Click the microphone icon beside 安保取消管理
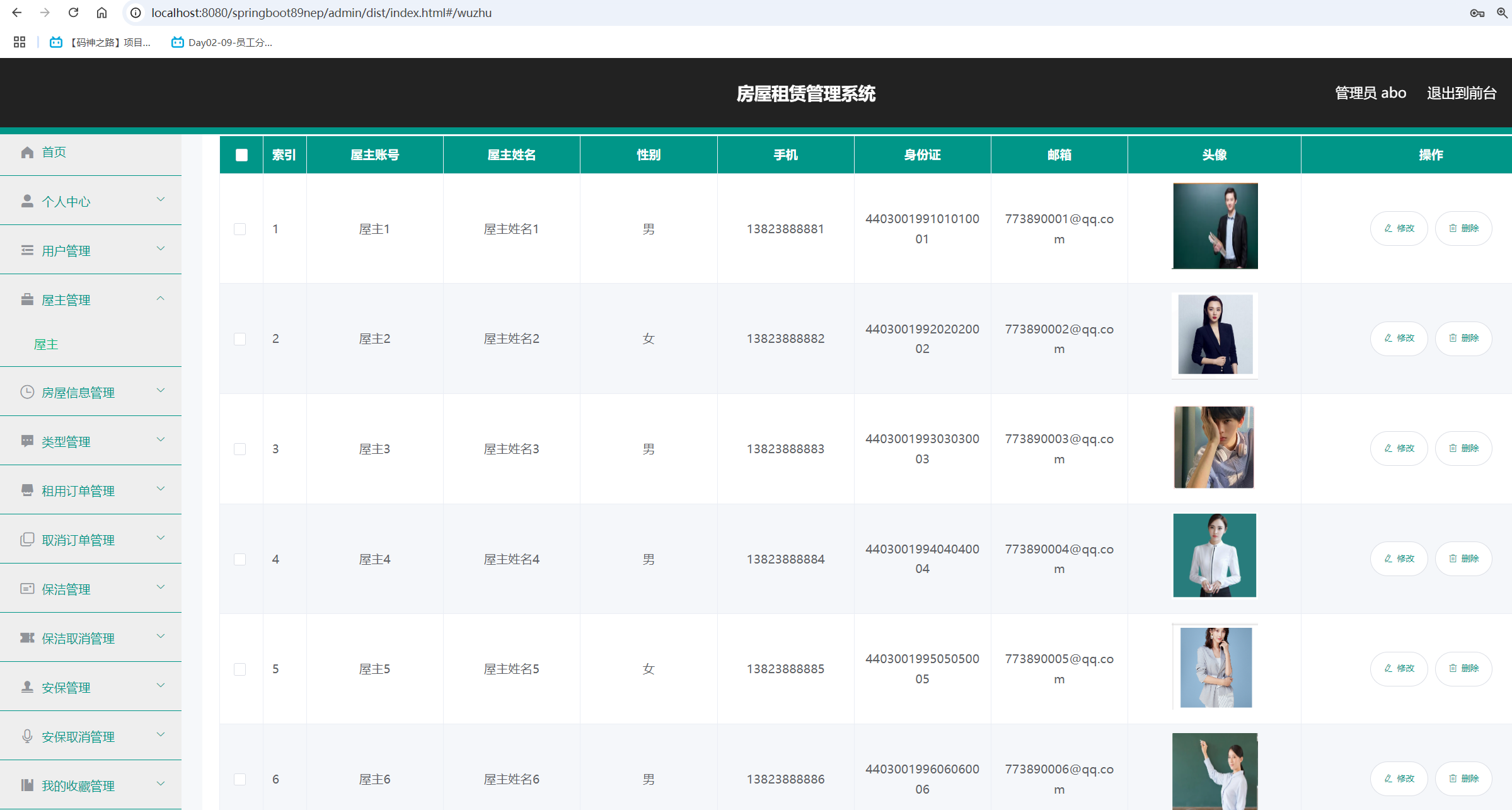 27,736
